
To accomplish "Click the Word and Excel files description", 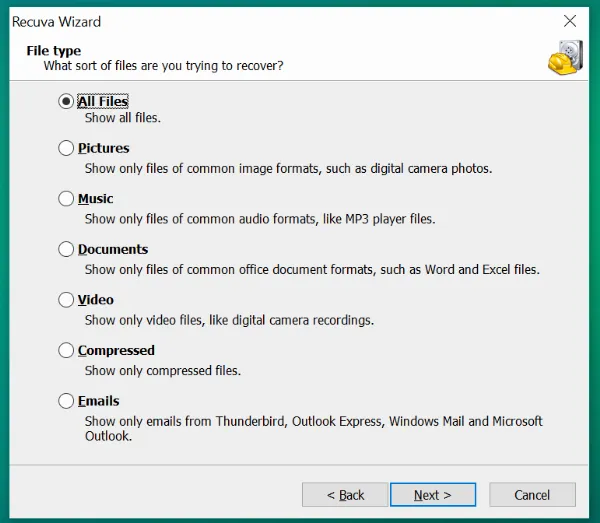I will pos(312,269).
